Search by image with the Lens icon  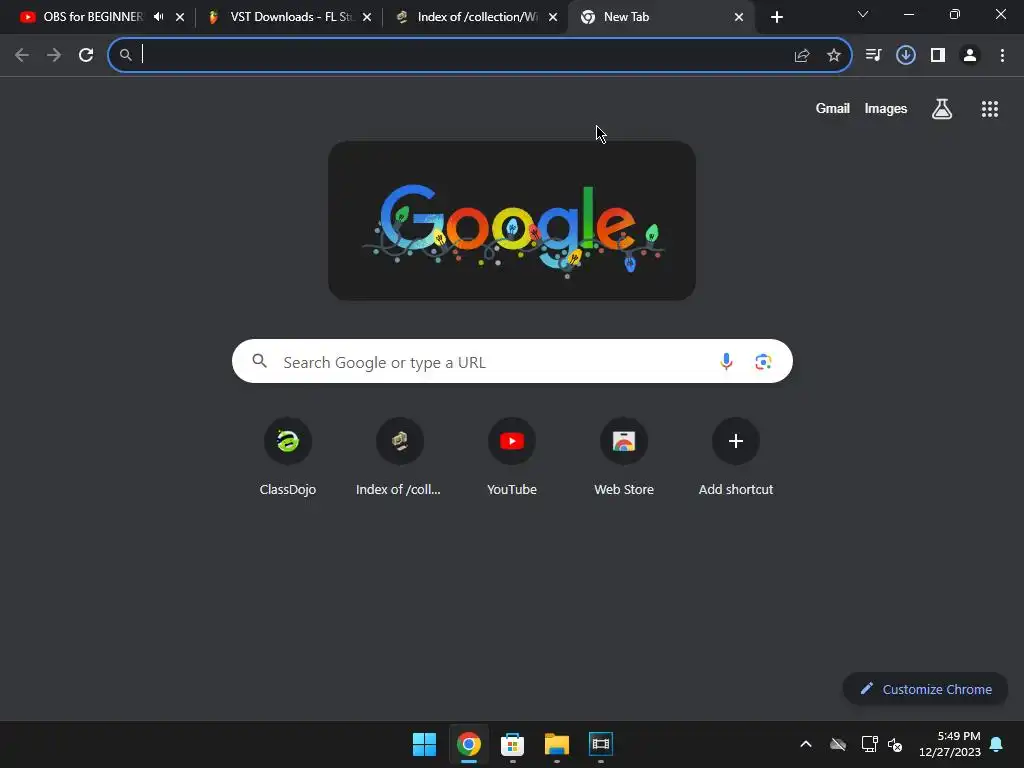tap(763, 361)
